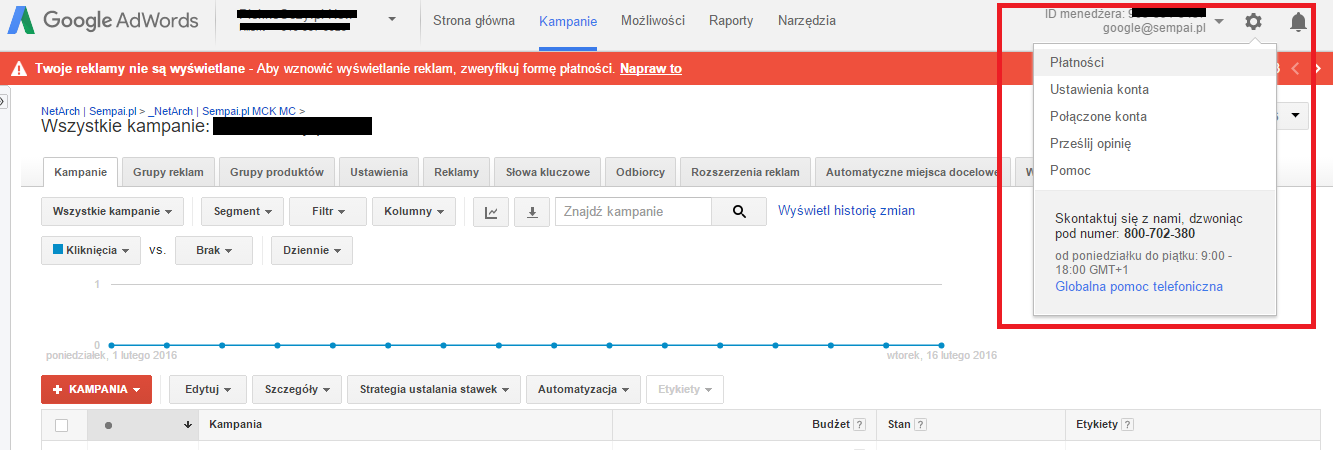Open the Segment dropdown
This screenshot has width=1333, height=450.
[x=243, y=212]
